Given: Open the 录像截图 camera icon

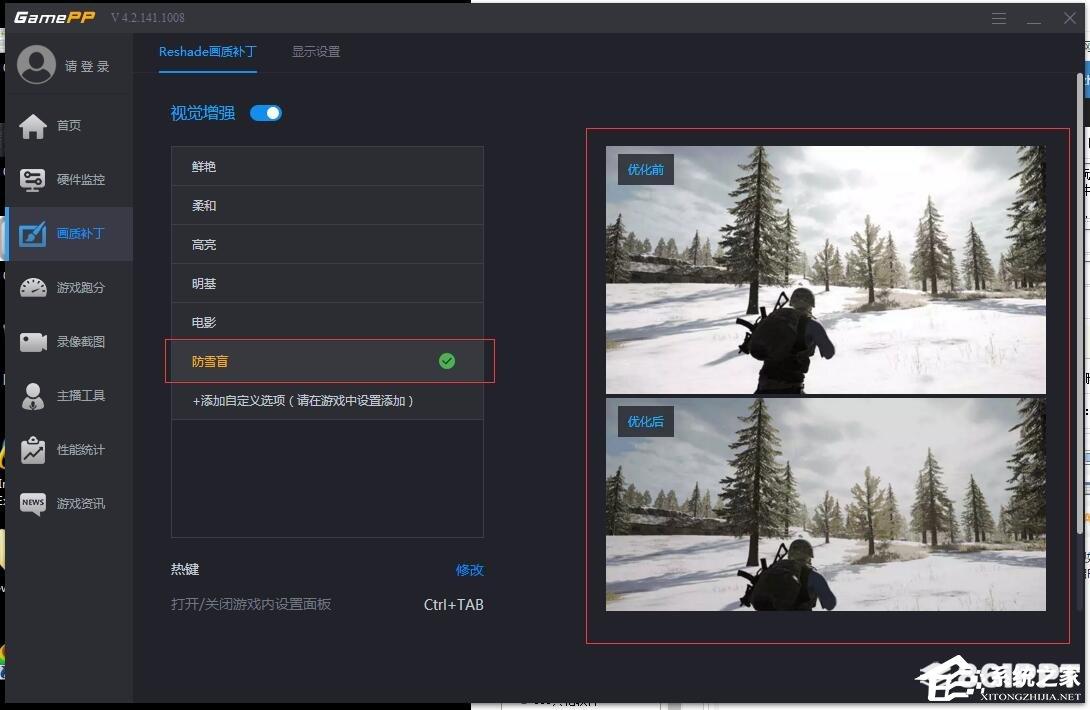Looking at the screenshot, I should point(33,342).
